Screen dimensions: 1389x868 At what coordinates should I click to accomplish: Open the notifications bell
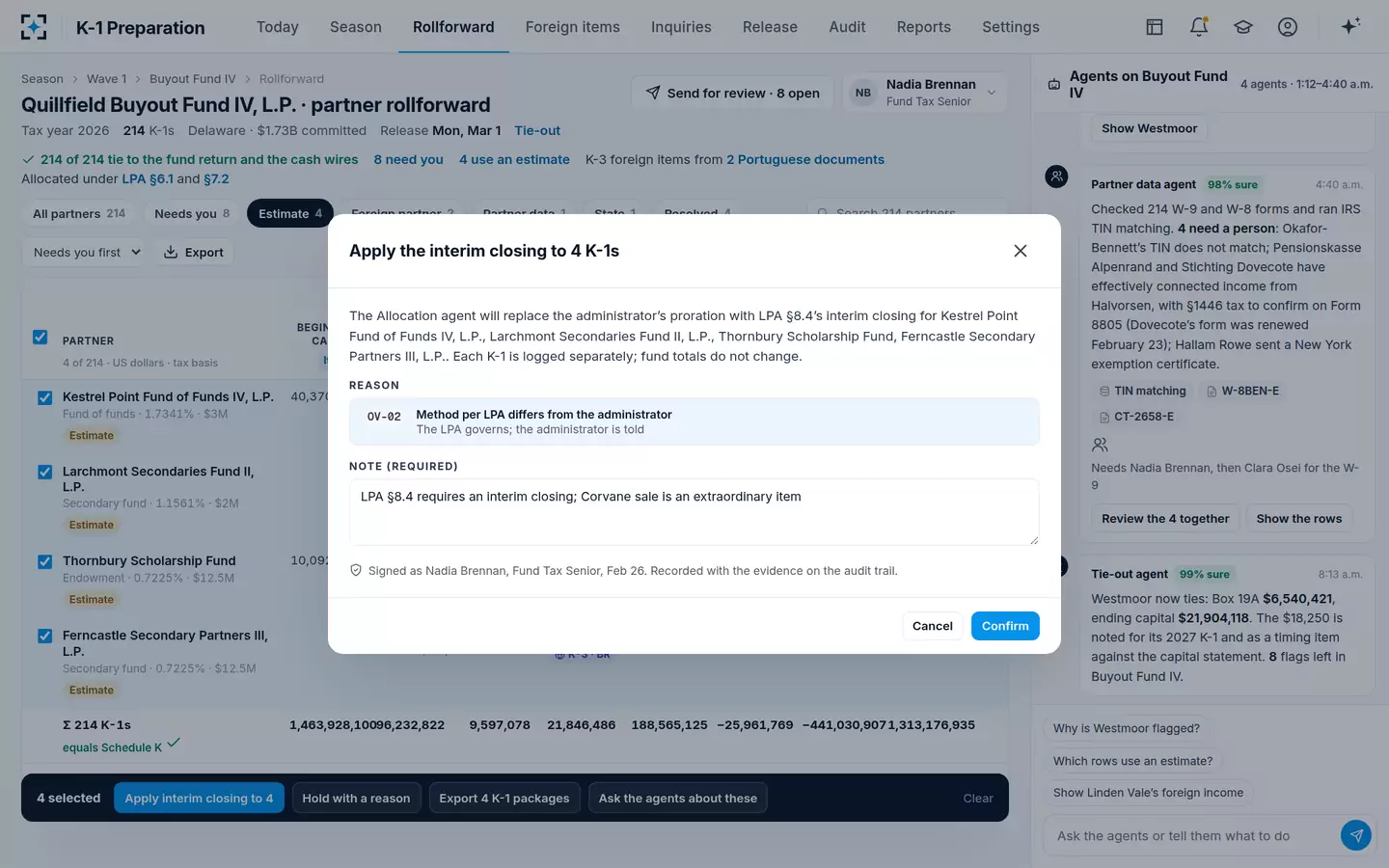[1199, 27]
